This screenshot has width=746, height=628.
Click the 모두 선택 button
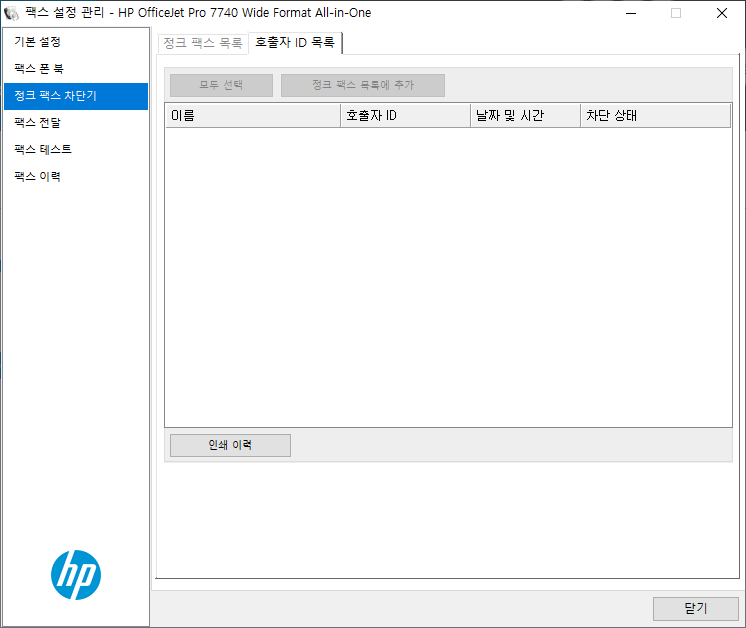point(221,85)
